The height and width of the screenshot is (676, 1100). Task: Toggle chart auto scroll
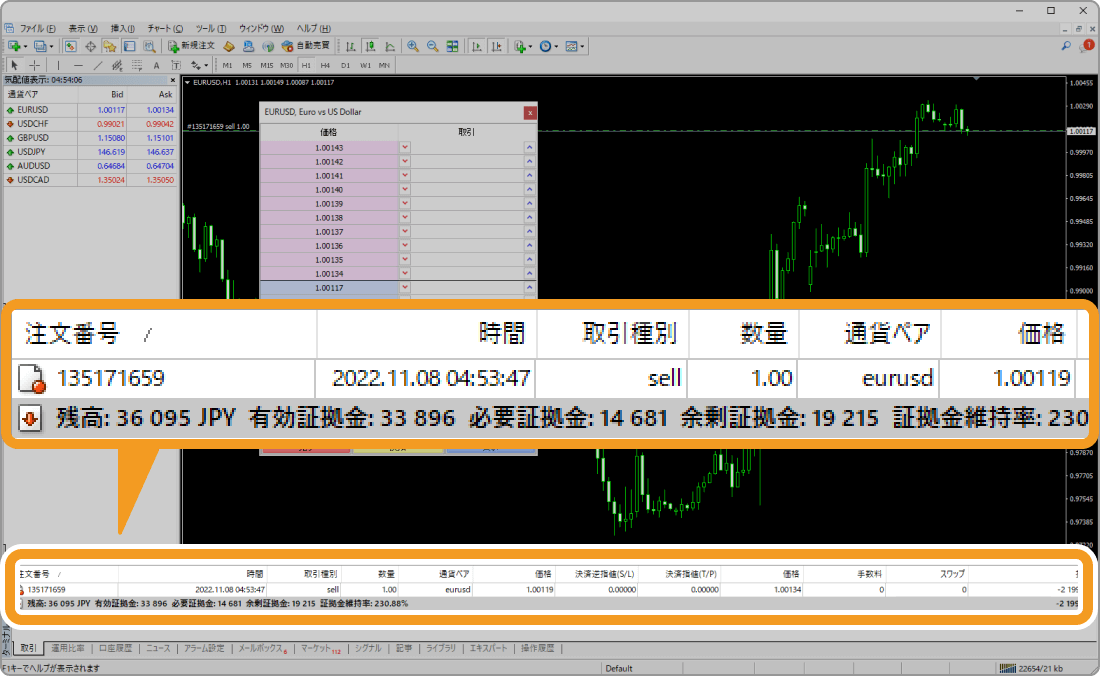click(x=476, y=46)
